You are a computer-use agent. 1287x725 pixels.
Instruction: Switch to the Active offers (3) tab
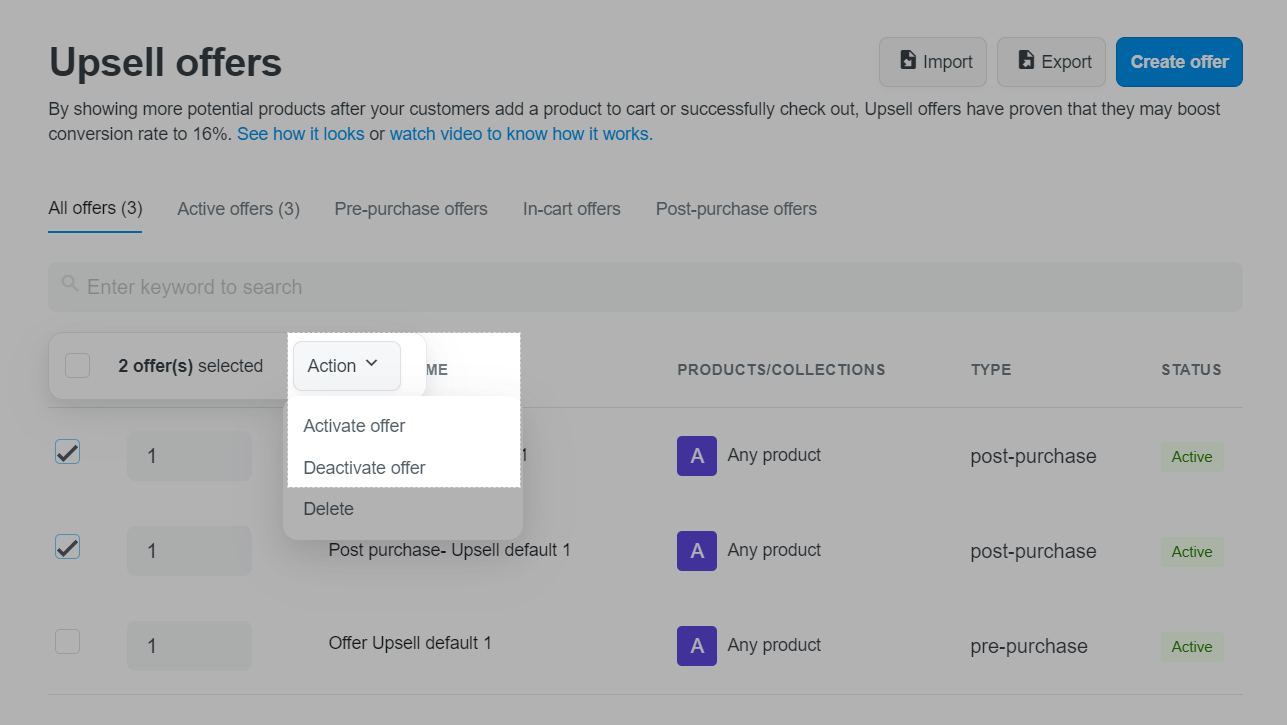click(238, 209)
